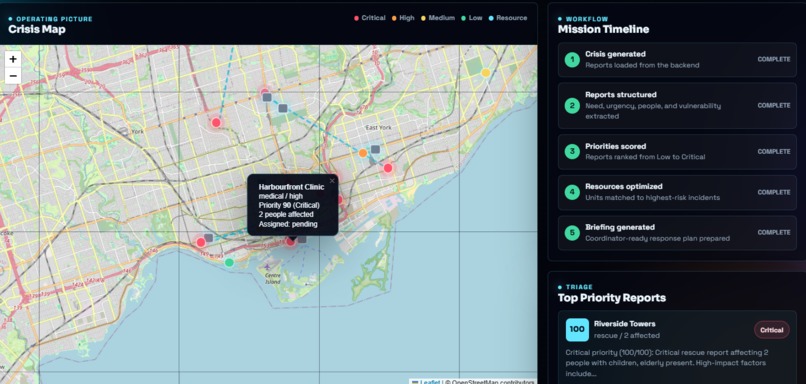The image size is (806, 384).
Task: Select the yellow medium-priority map marker
Action: point(485,73)
